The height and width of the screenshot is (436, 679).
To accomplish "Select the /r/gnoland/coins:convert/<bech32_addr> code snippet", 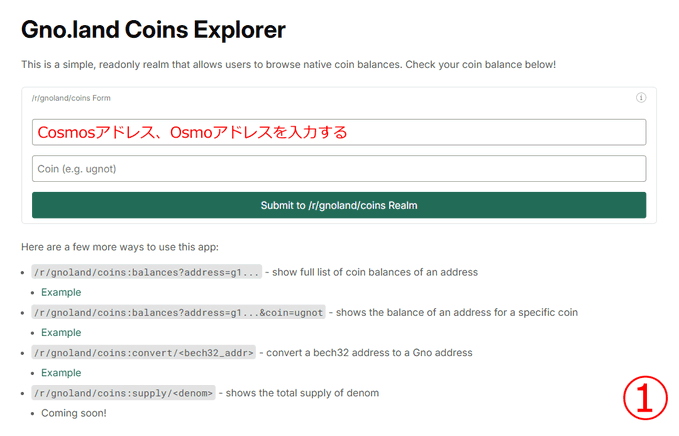I will tap(143, 352).
